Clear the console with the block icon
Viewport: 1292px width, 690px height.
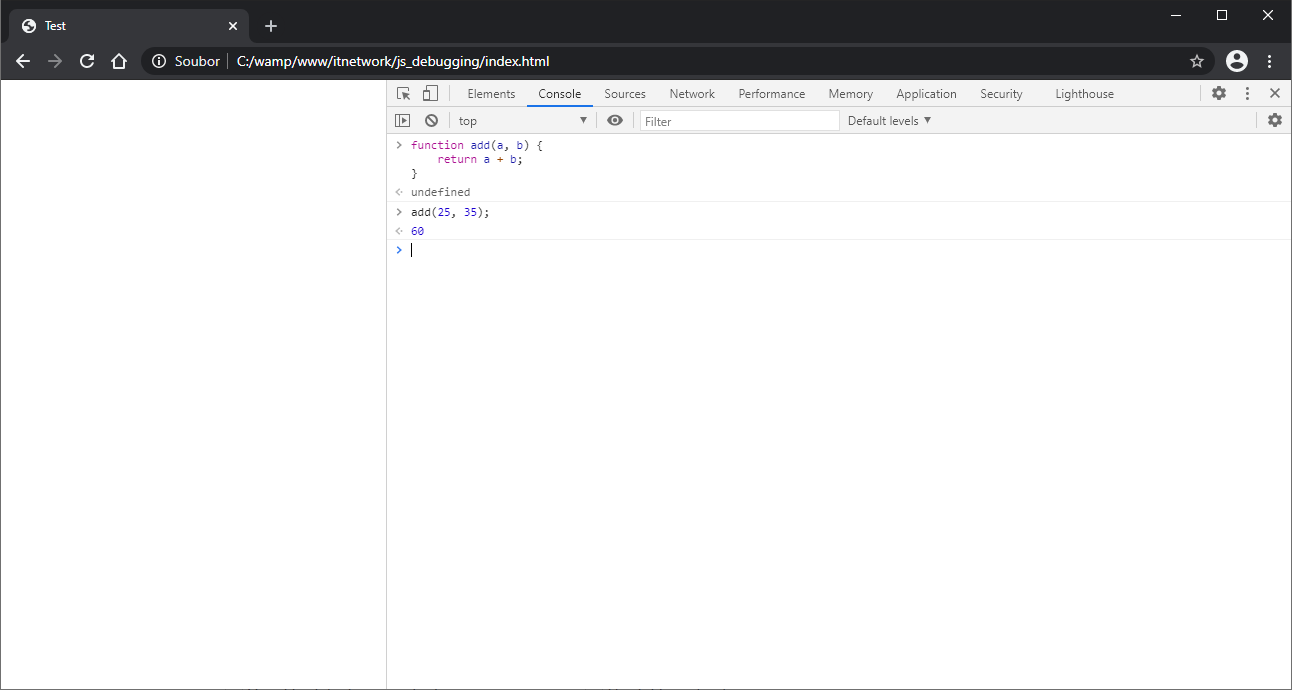tap(431, 121)
